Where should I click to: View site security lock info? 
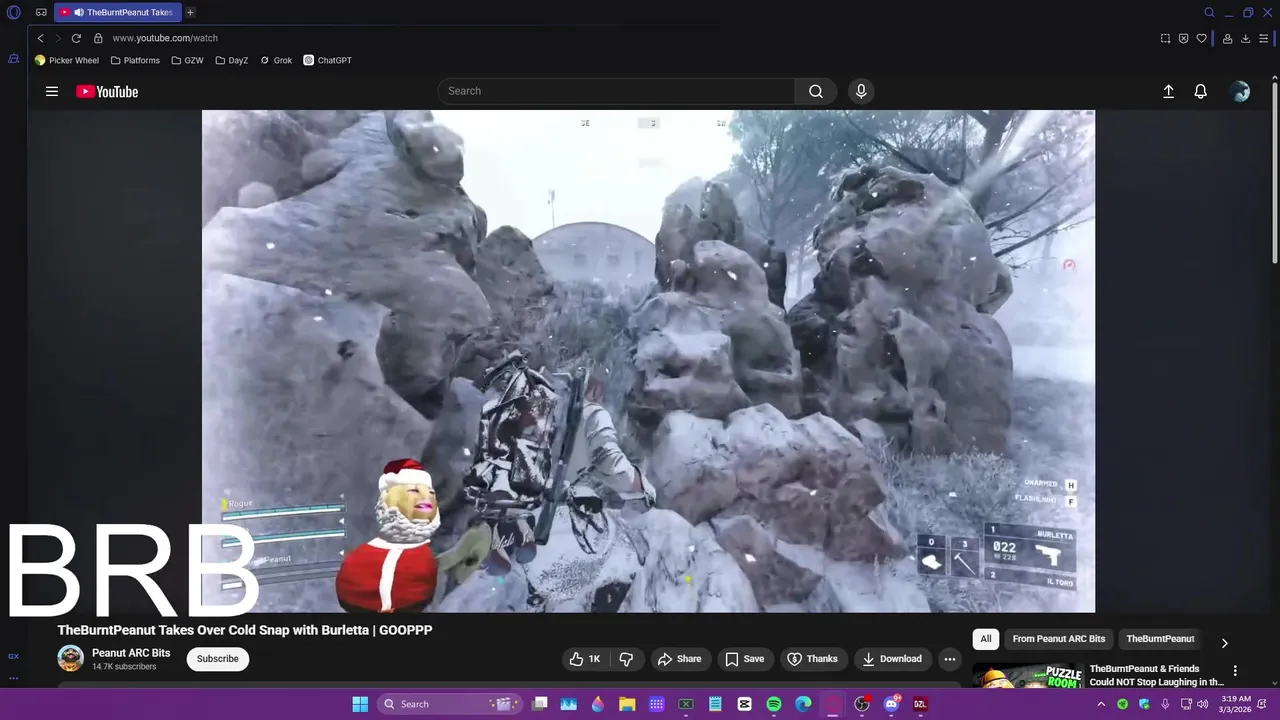coord(98,38)
